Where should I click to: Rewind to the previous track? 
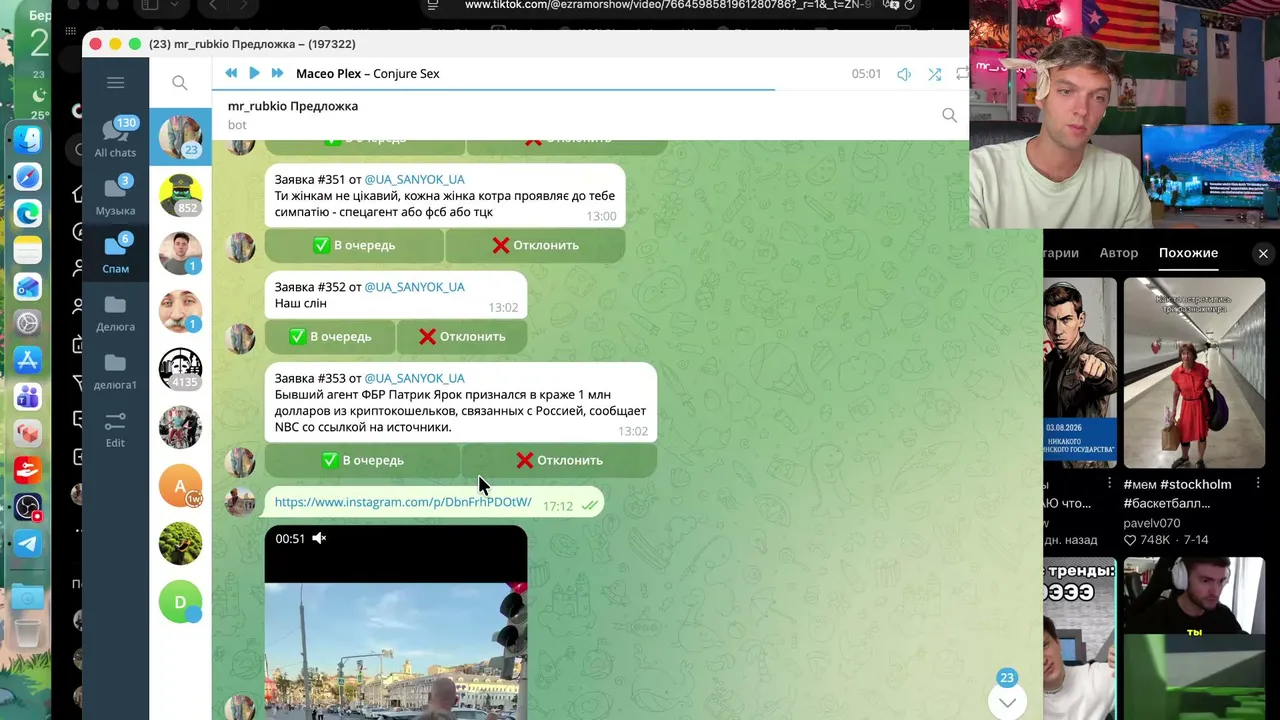[x=231, y=73]
